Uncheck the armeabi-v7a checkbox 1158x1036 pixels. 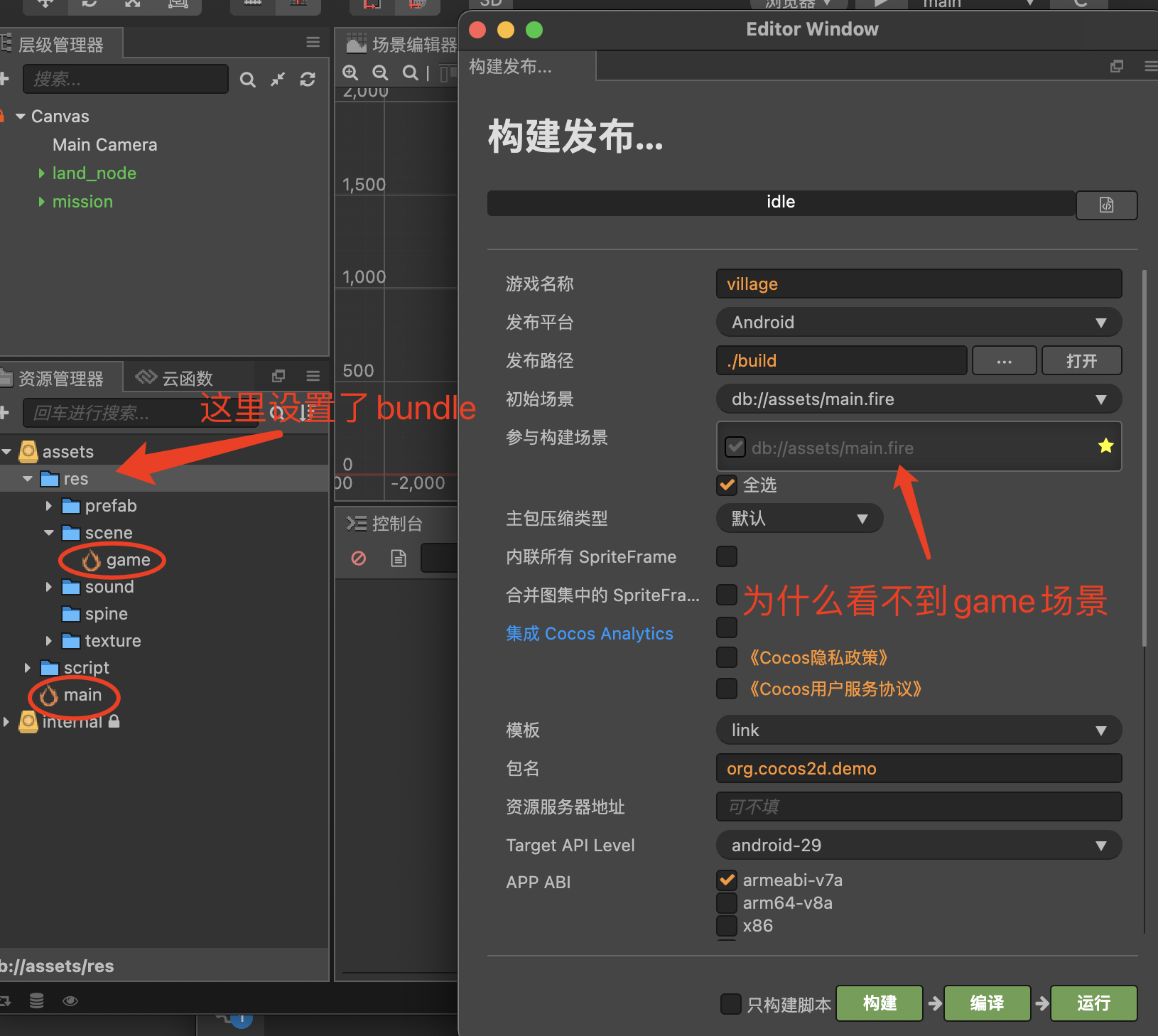[x=726, y=880]
